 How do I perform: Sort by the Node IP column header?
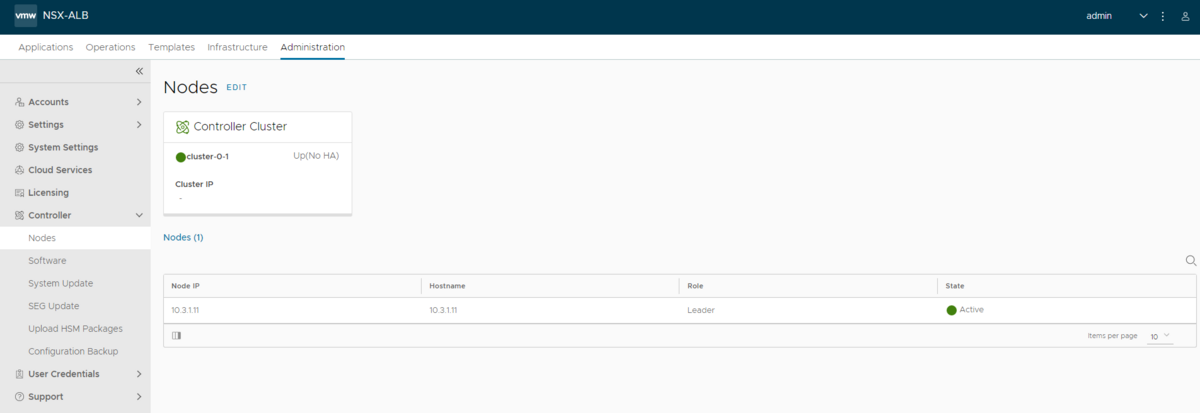[186, 286]
